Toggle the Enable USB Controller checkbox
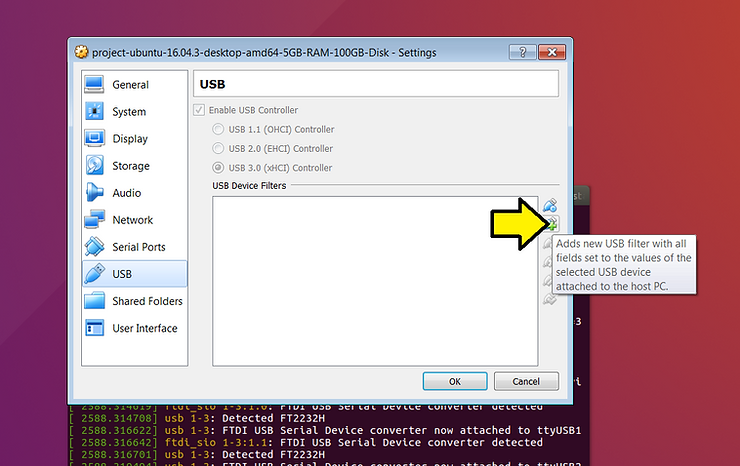 199,110
